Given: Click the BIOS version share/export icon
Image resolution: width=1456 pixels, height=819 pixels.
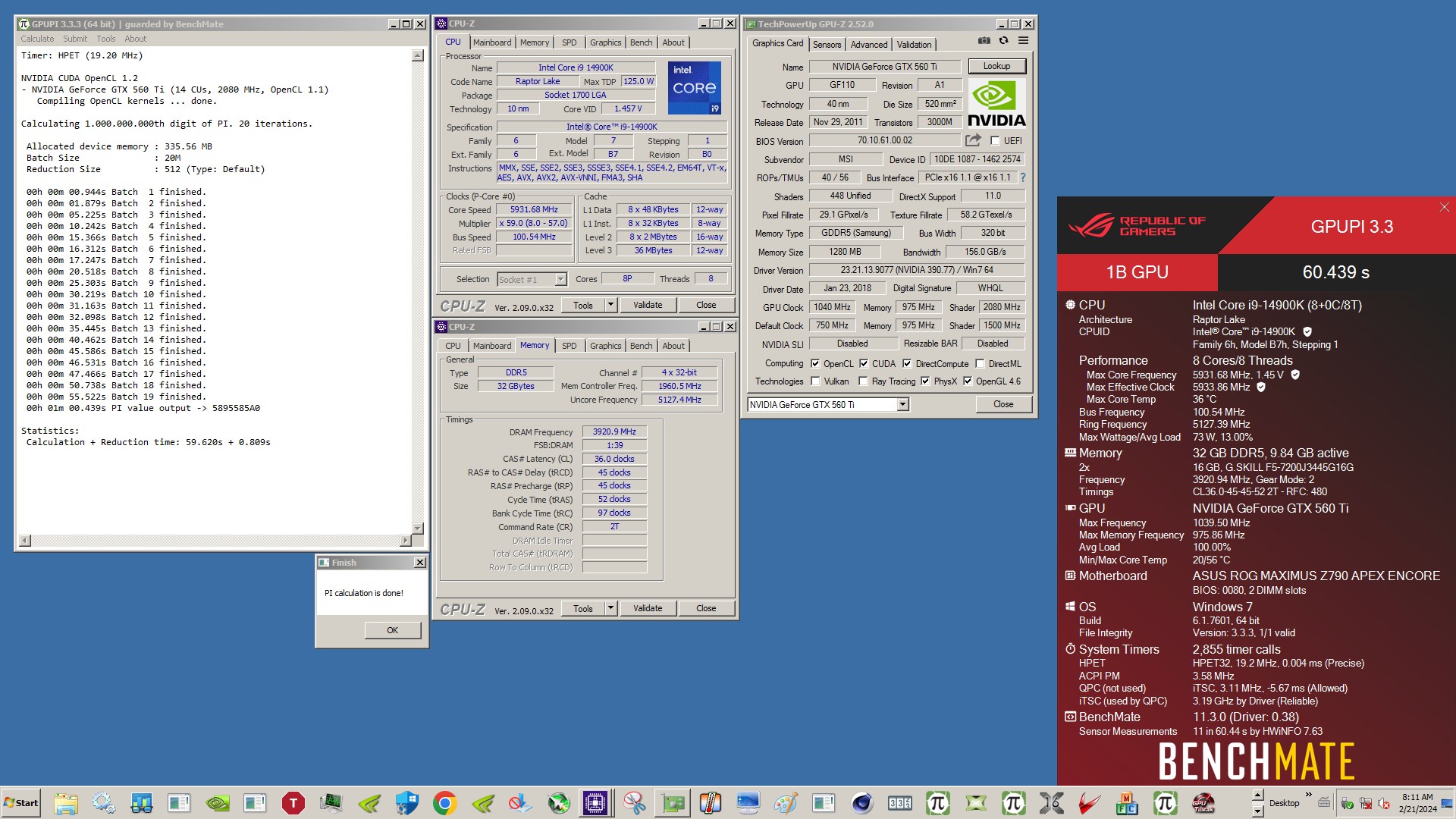Looking at the screenshot, I should (973, 140).
